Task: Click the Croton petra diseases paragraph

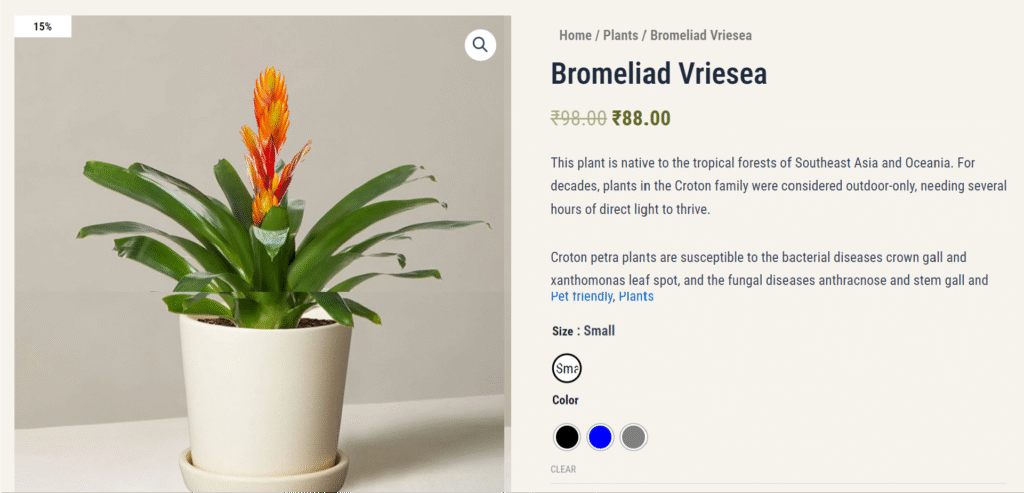Action: [769, 268]
